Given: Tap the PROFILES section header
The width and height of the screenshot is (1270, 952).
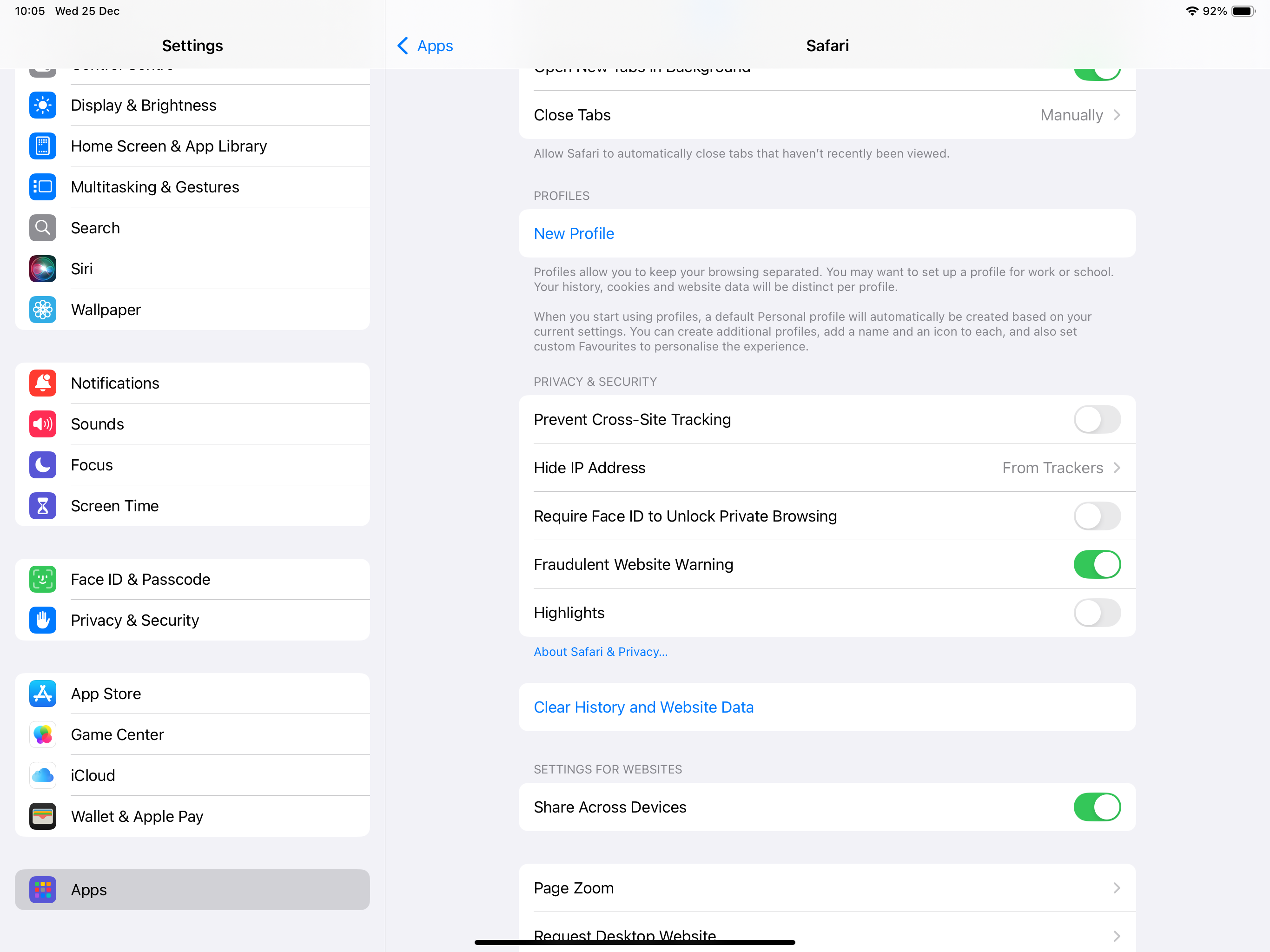Looking at the screenshot, I should click(x=562, y=196).
